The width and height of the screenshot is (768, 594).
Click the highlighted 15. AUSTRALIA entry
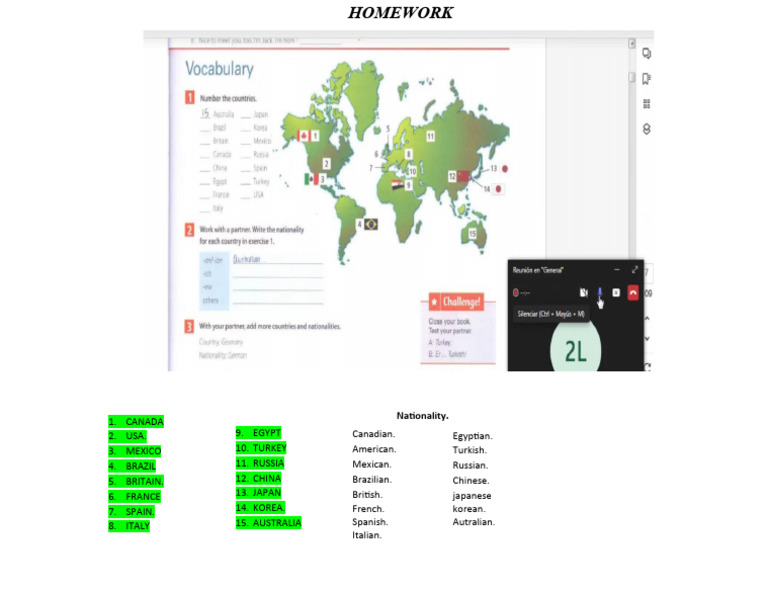tap(268, 523)
